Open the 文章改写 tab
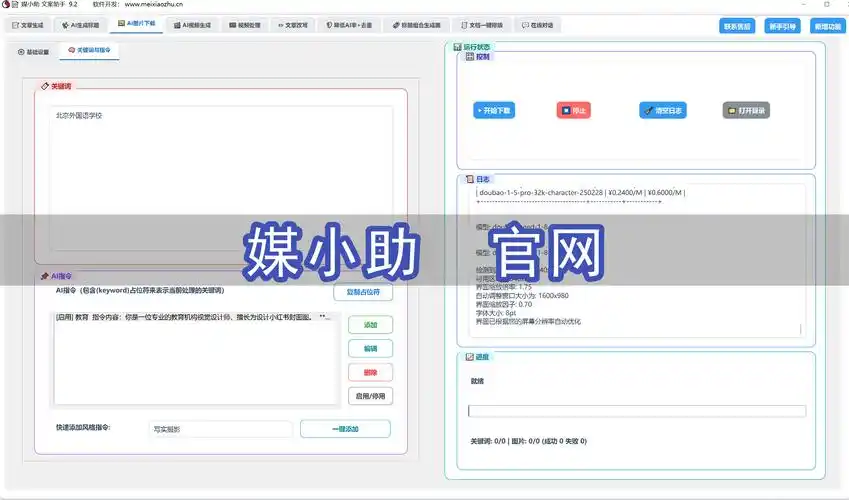This screenshot has width=849, height=500. point(293,25)
